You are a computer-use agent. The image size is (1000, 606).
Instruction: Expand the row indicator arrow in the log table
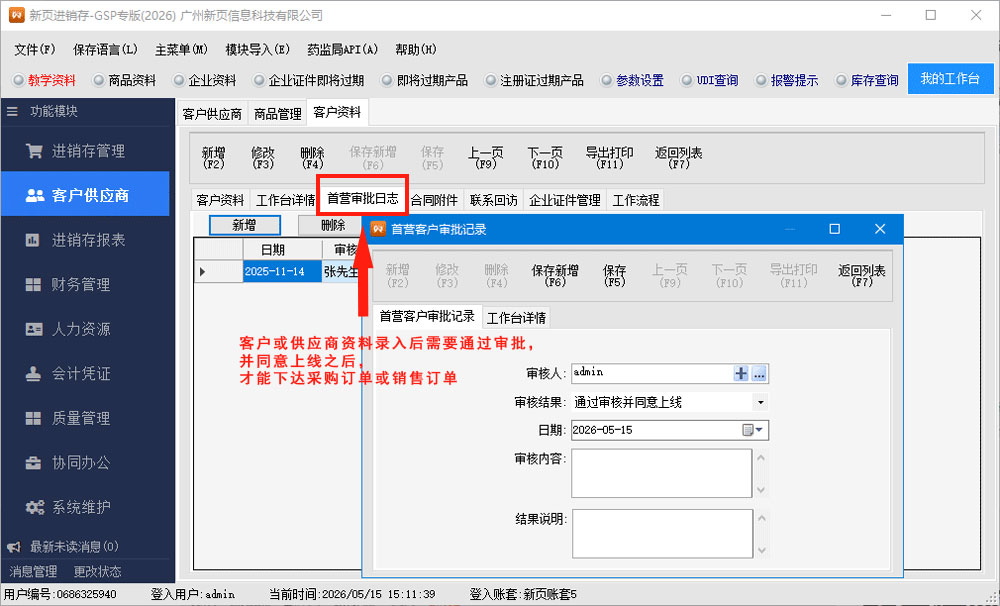(203, 272)
